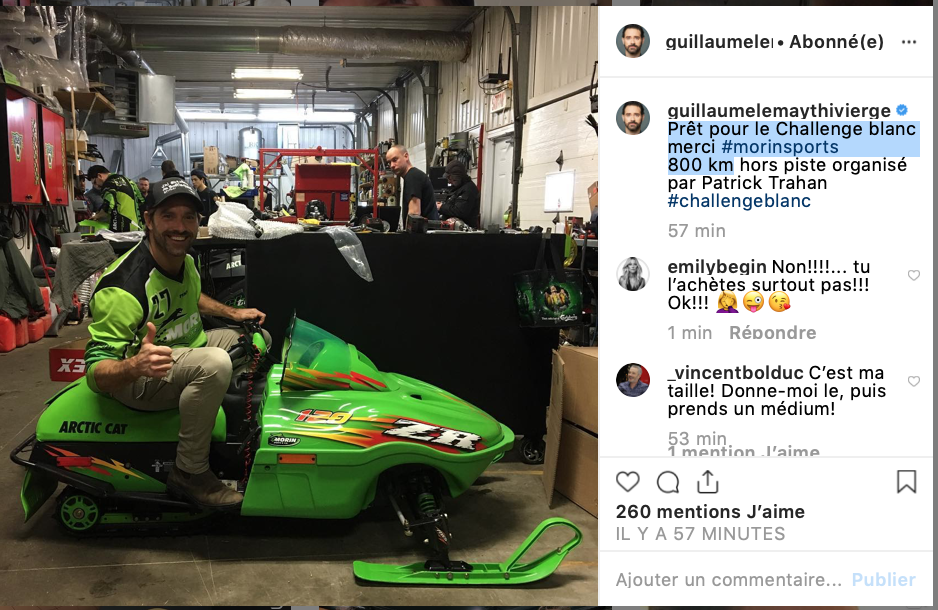The image size is (938, 610).
Task: Toggle the Abonné(e) follow status
Action: click(836, 42)
